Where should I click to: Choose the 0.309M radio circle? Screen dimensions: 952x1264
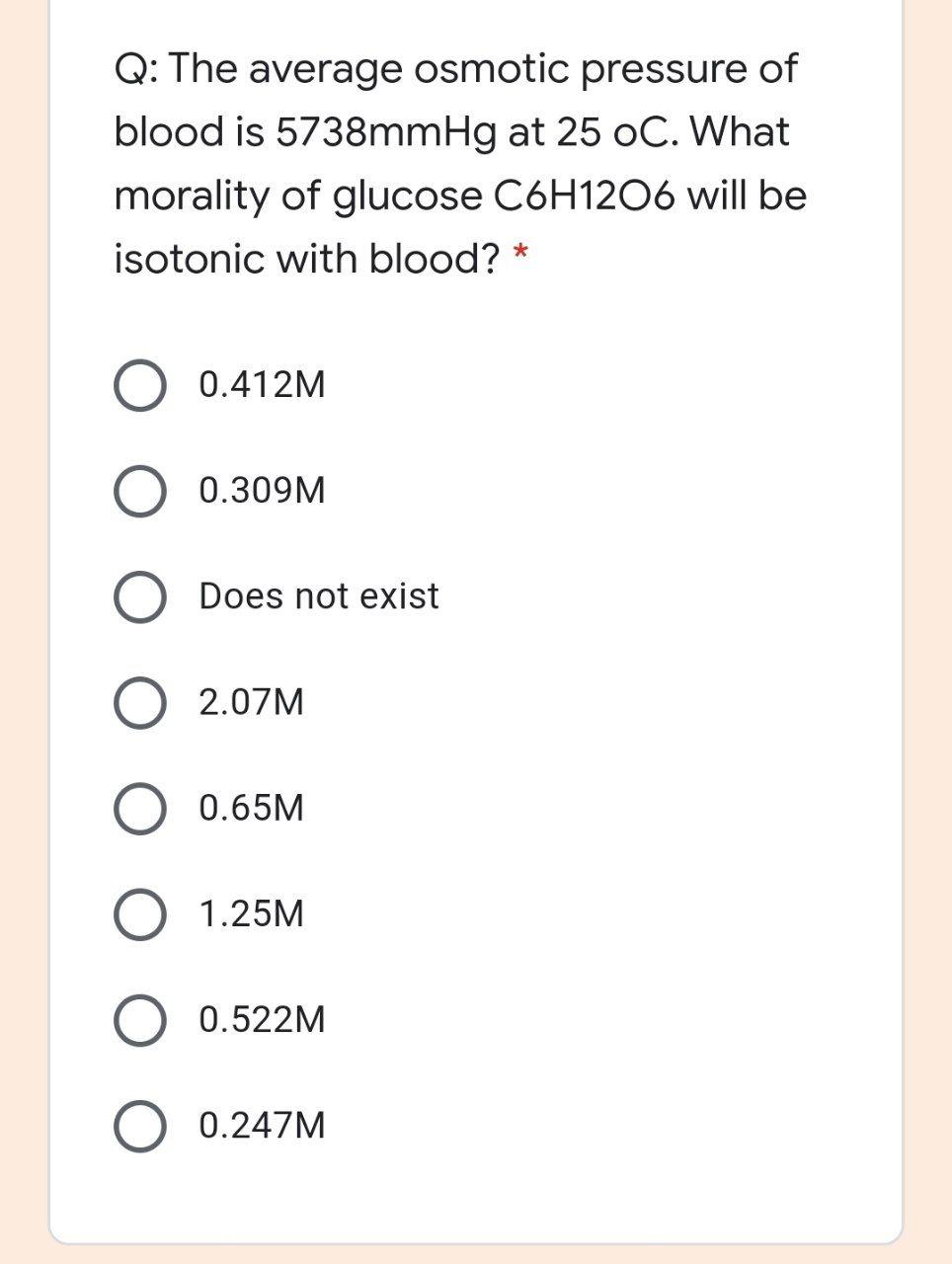(x=139, y=491)
